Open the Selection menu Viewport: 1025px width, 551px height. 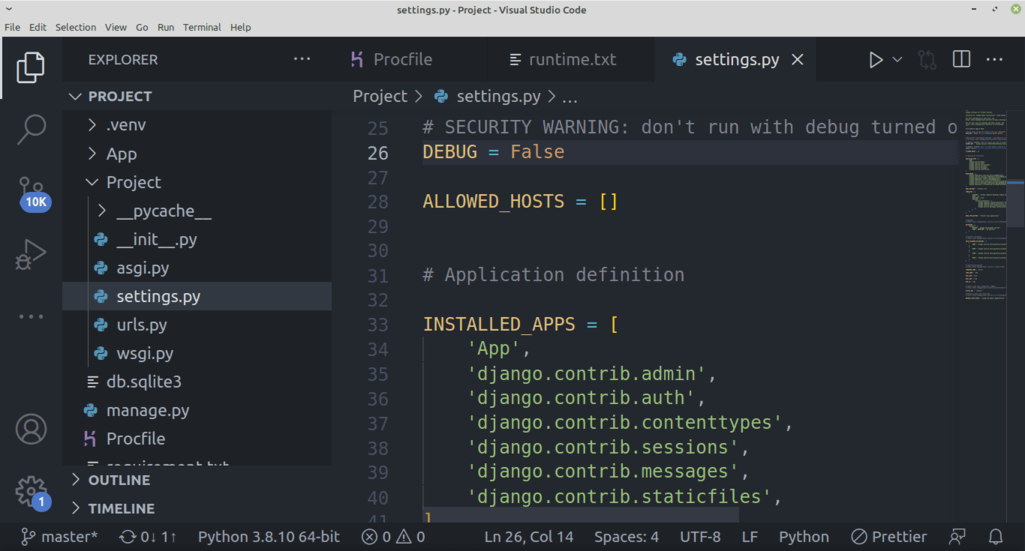(75, 27)
